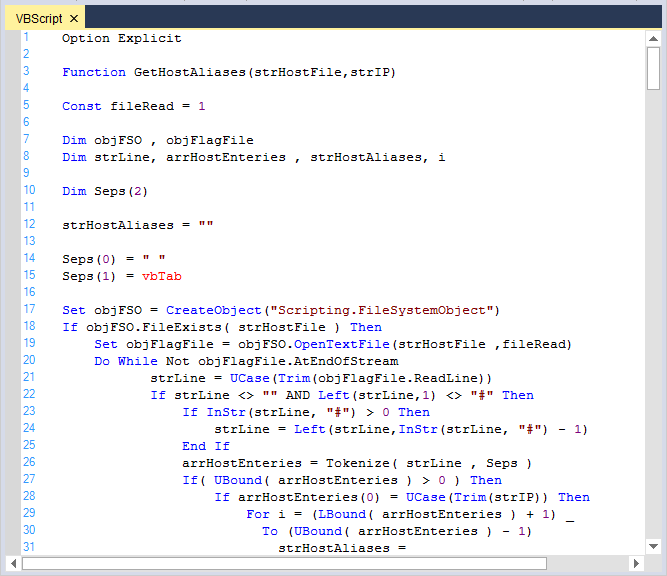Viewport: 667px width, 576px height.
Task: Click 'OpenTextFile' on line 19
Action: [x=342, y=345]
